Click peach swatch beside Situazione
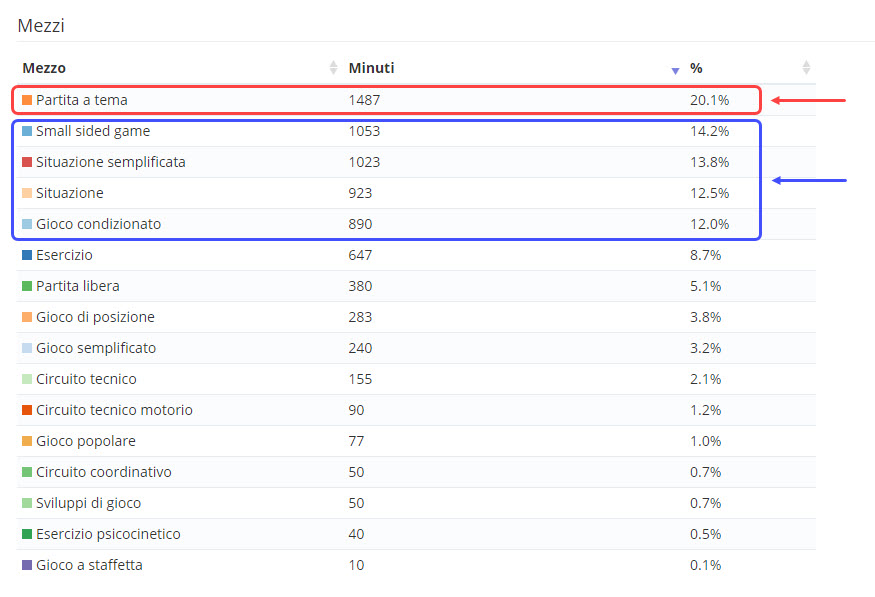 click(x=27, y=193)
